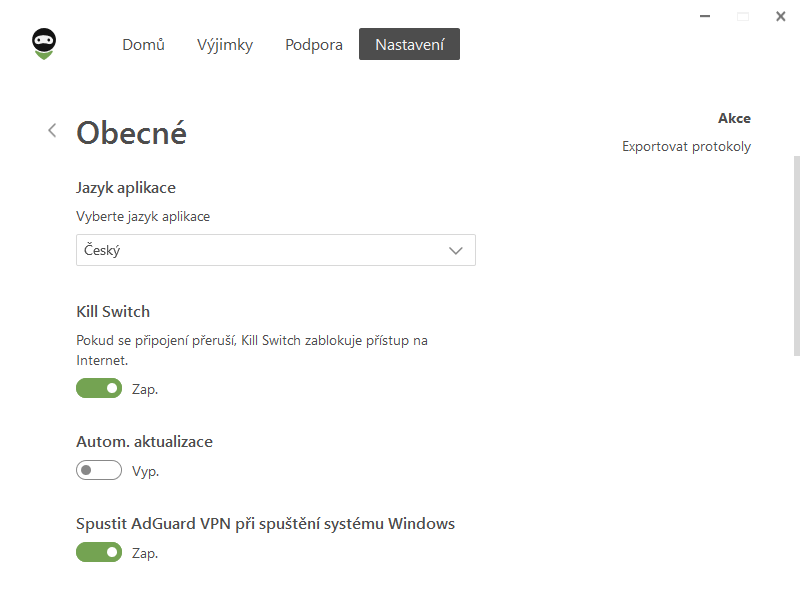
Task: Close the AdGuard VPN window
Action: [x=780, y=16]
